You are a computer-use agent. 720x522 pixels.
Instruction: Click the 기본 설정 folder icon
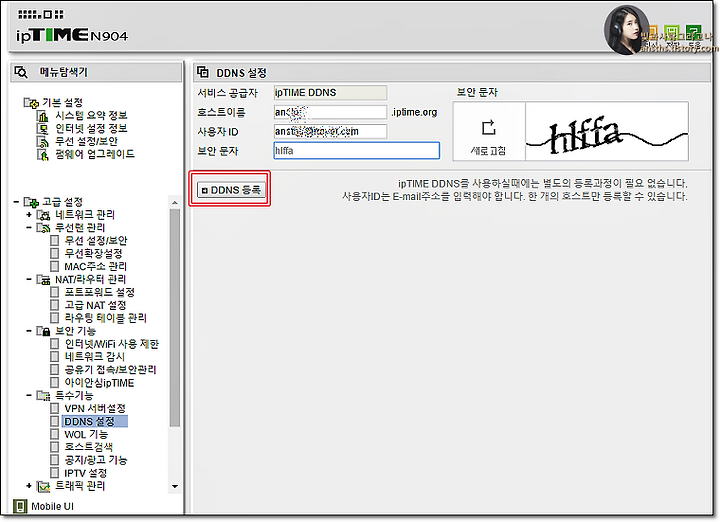[x=31, y=102]
